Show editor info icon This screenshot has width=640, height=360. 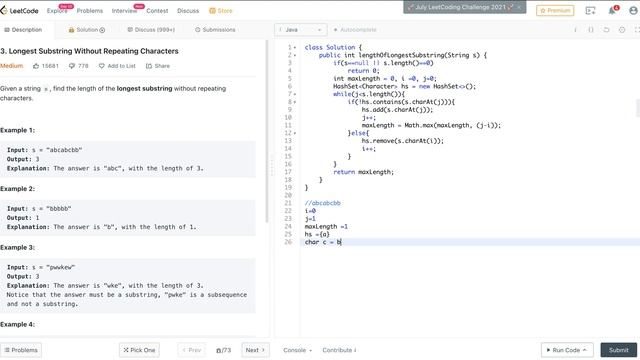576,30
